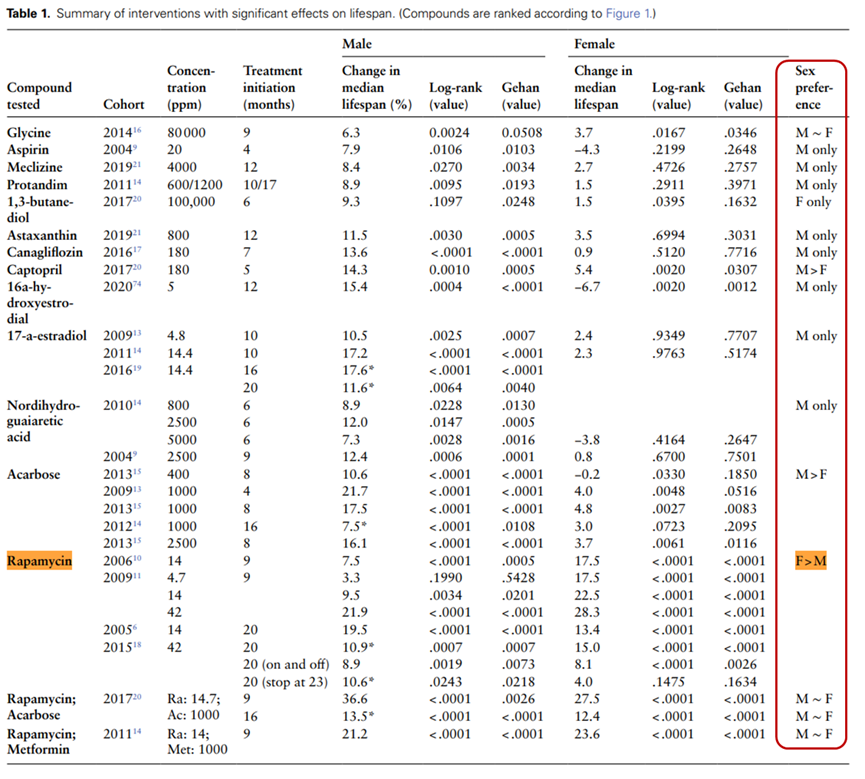Open the Rapamycin 2015 cohort citation 18
Viewport: 865px width, 779px height.
pyautogui.click(x=135, y=645)
